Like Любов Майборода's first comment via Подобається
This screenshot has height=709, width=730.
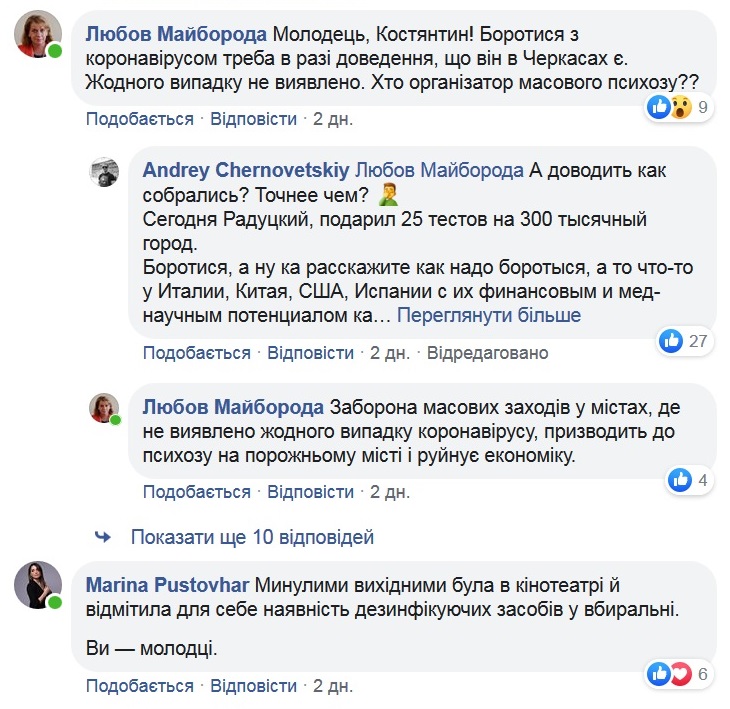(140, 119)
